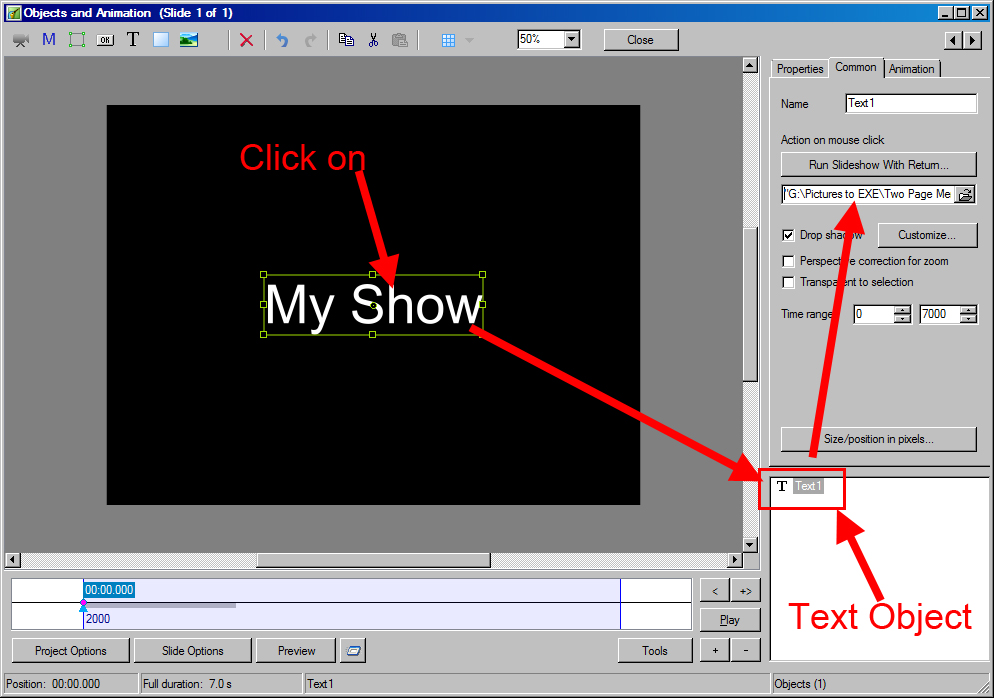Expand the grid options dropdown arrow

point(470,40)
